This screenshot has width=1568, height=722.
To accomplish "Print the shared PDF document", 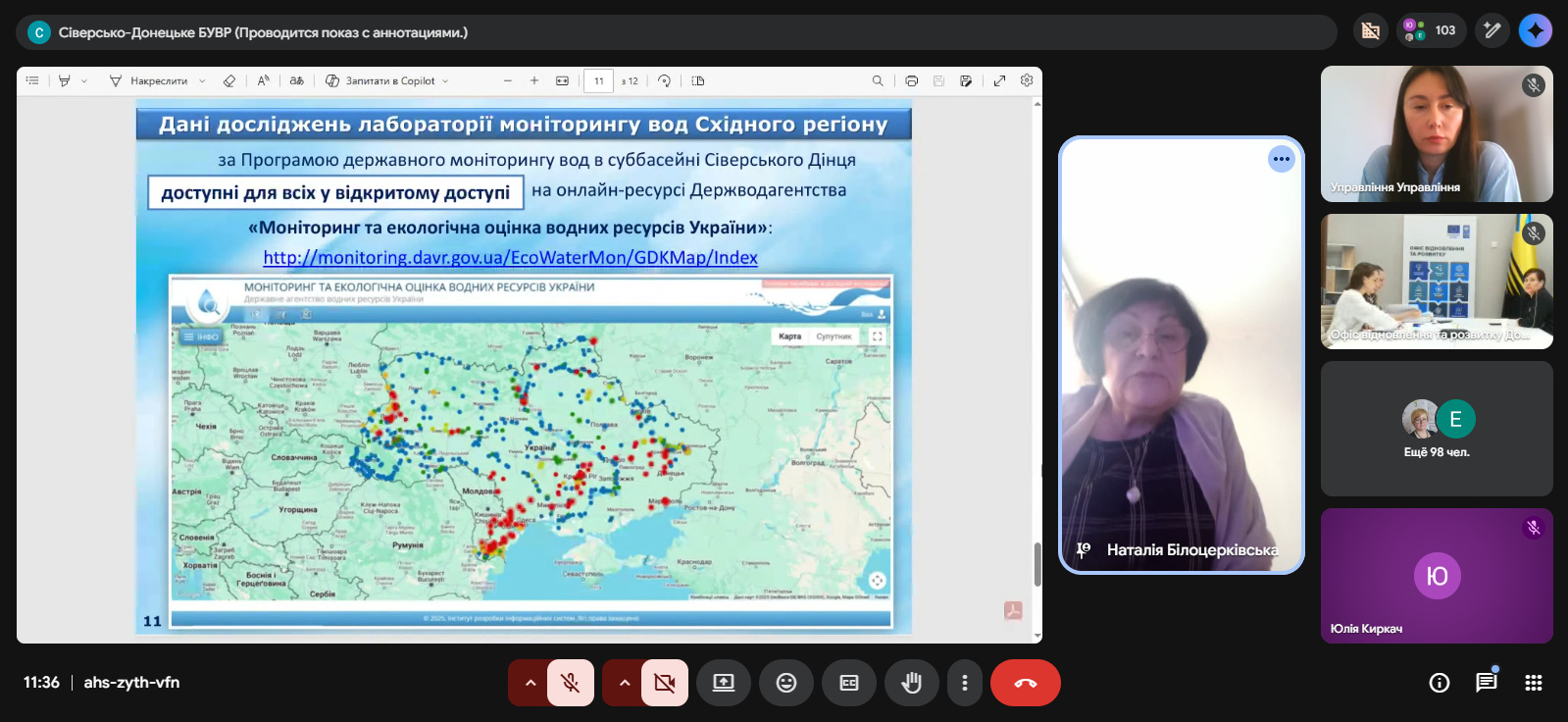I will click(911, 81).
